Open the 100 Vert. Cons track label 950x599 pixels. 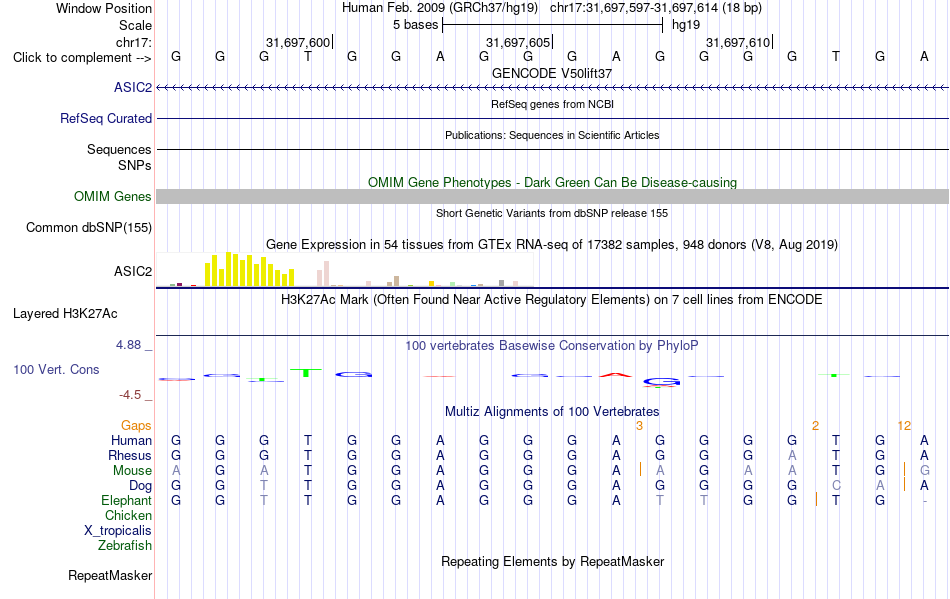(x=56, y=369)
